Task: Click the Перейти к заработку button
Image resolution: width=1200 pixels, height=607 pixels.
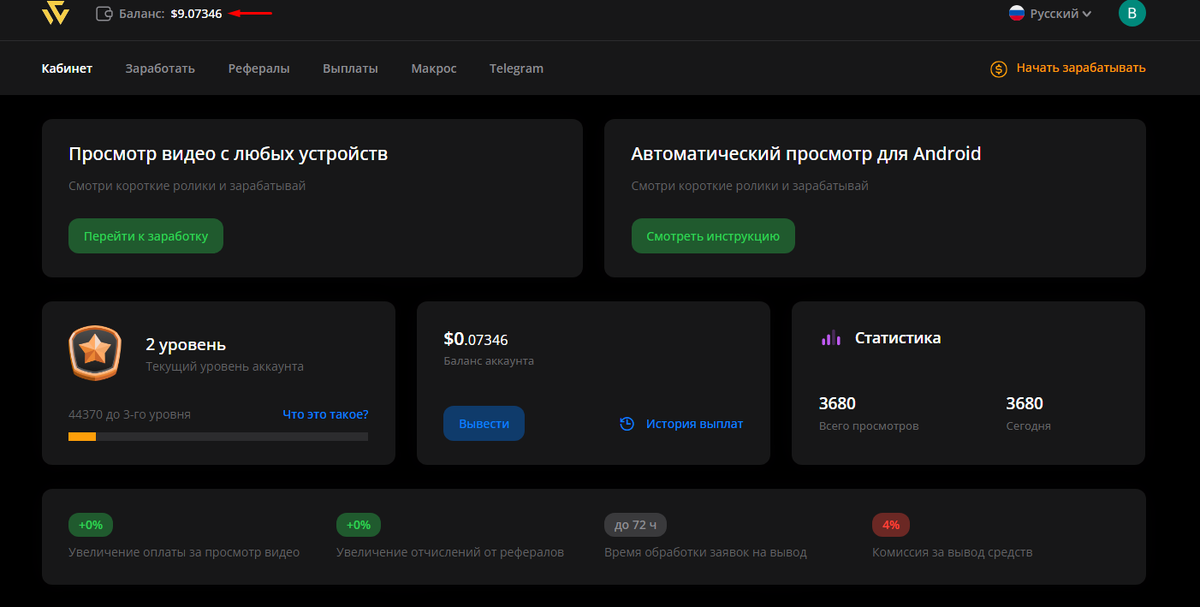Action: pos(146,236)
